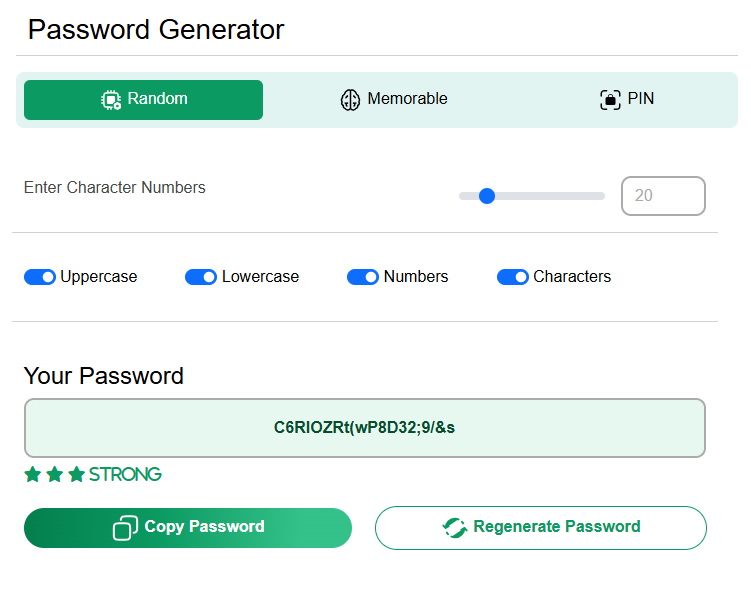
Task: Select the PIN tab
Action: coord(626,100)
